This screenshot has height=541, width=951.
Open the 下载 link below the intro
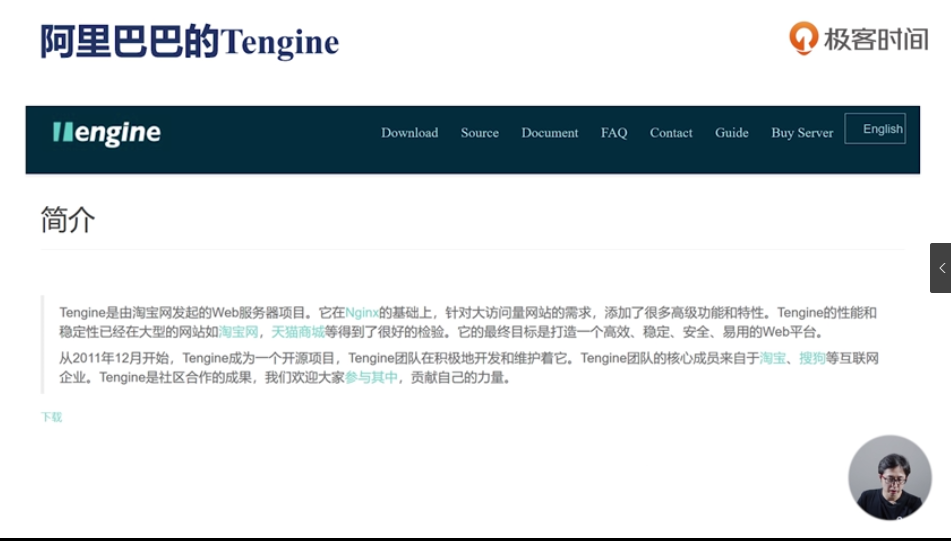pos(52,417)
